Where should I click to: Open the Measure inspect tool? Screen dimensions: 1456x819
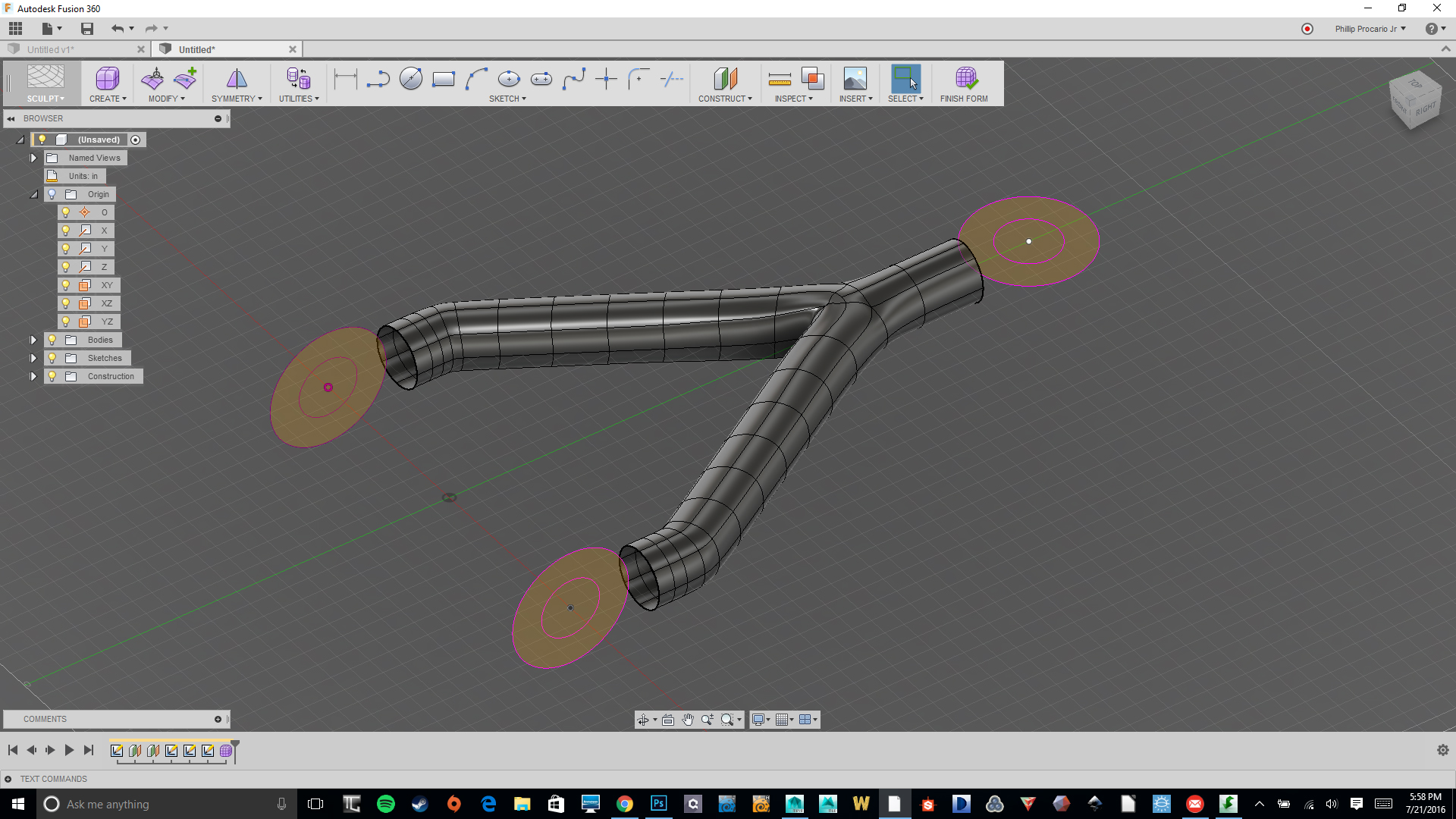(779, 78)
